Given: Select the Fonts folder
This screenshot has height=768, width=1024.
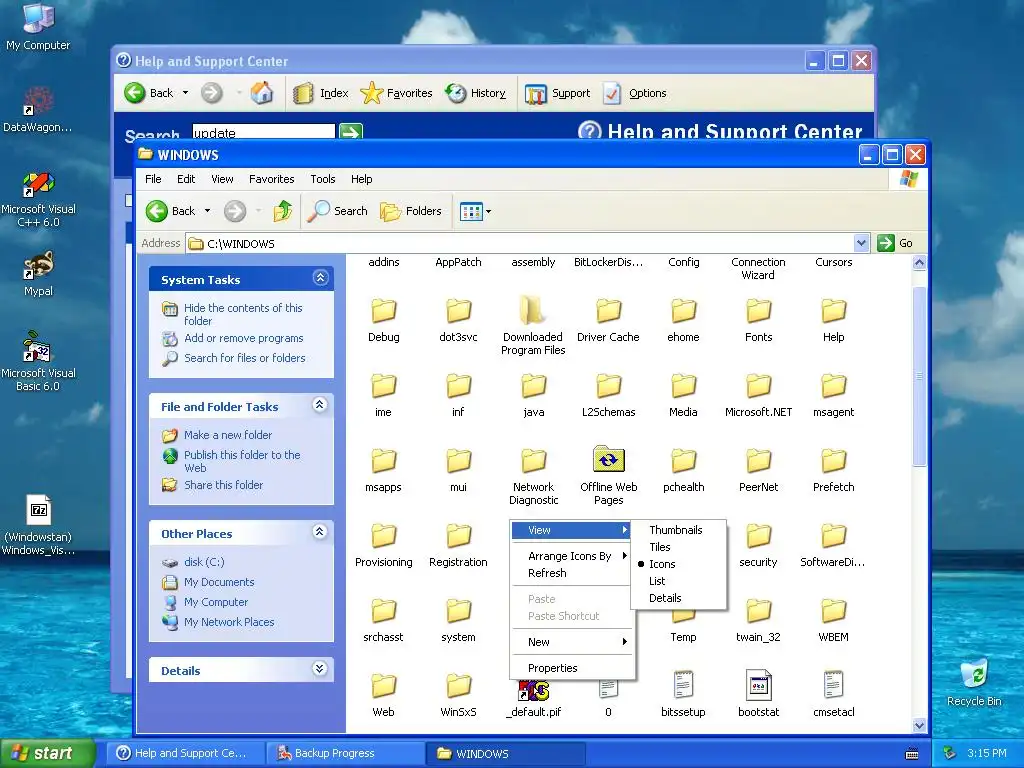Looking at the screenshot, I should tap(758, 321).
